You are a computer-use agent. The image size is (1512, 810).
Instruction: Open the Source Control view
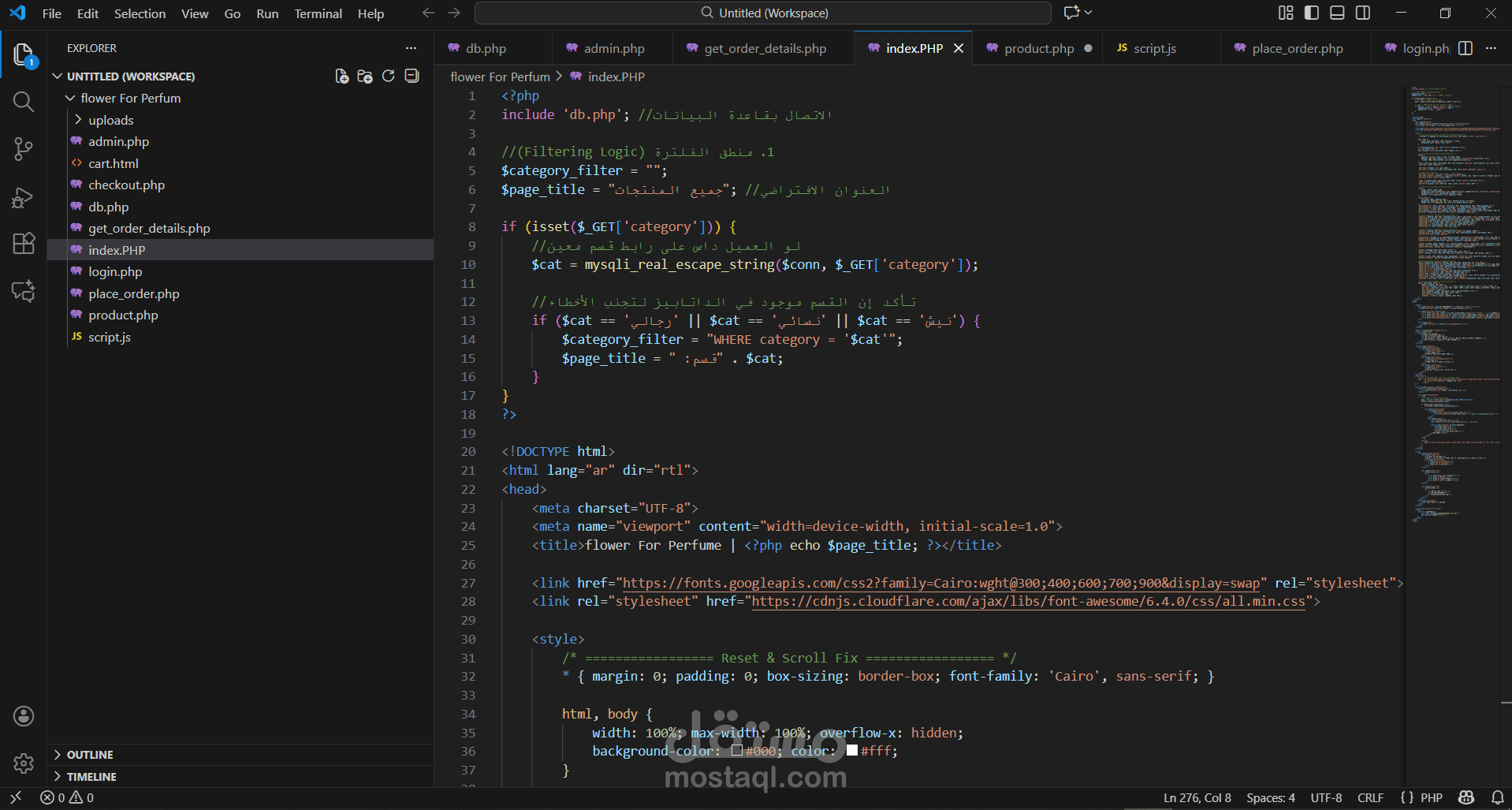pos(24,149)
